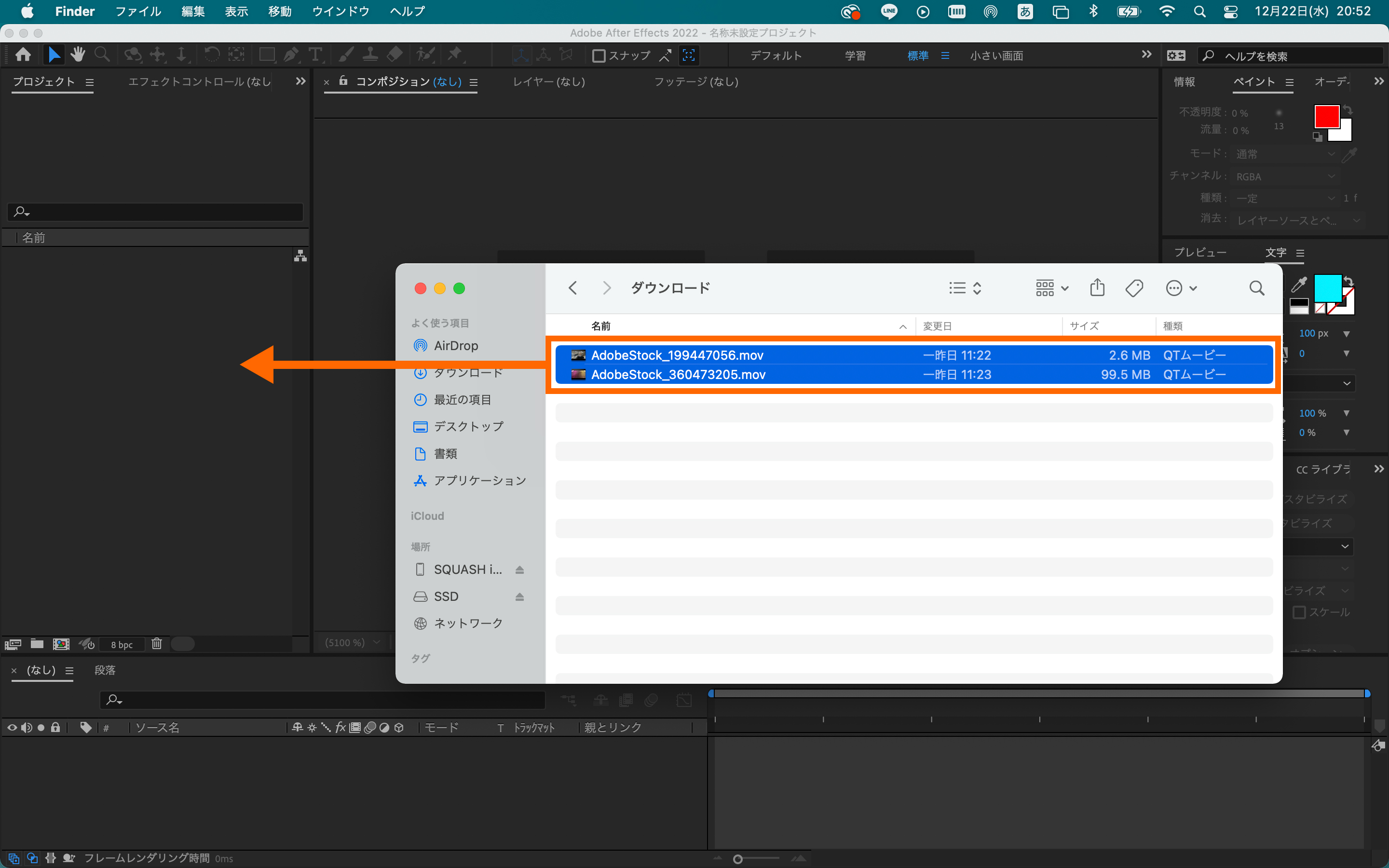
Task: Click the red foreground paint color swatch
Action: point(1326,117)
